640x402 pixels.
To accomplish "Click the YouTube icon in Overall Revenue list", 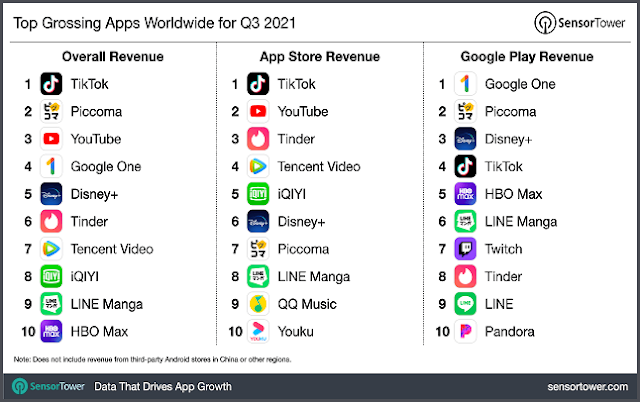I will point(51,139).
